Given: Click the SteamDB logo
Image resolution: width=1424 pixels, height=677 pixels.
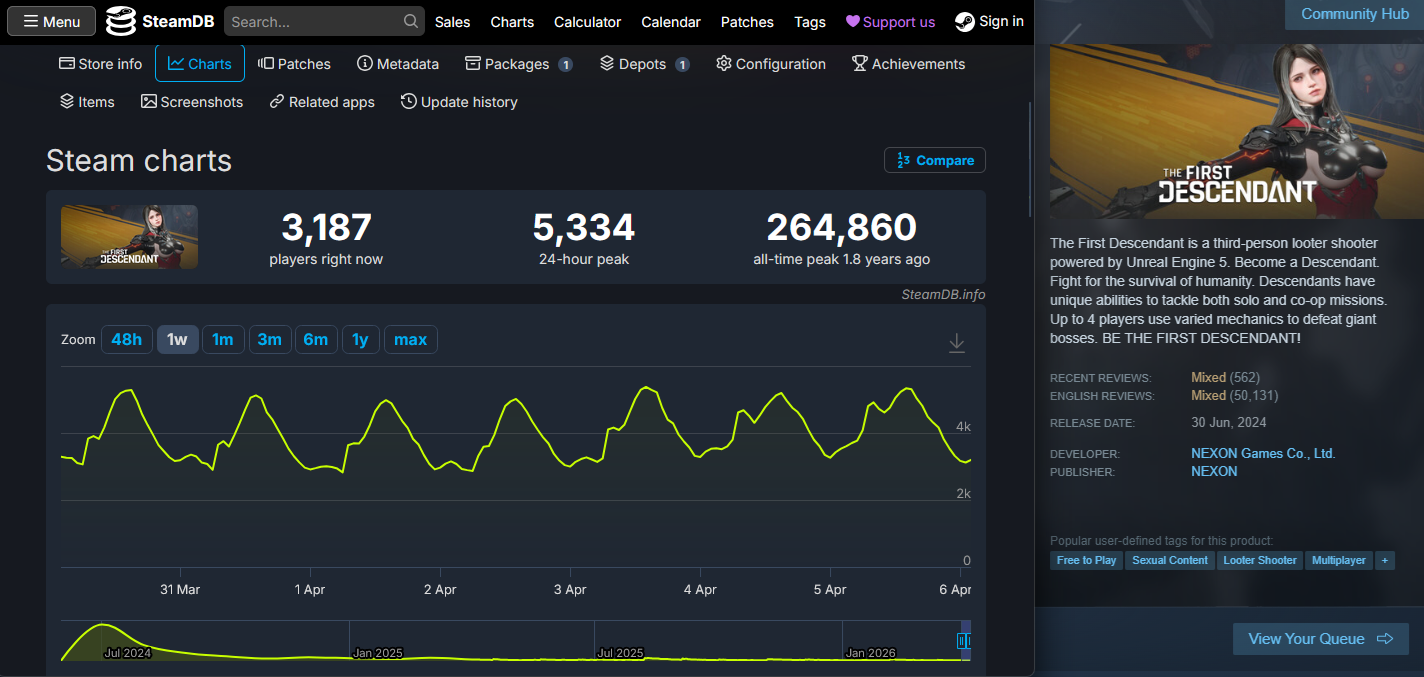Looking at the screenshot, I should [x=160, y=21].
